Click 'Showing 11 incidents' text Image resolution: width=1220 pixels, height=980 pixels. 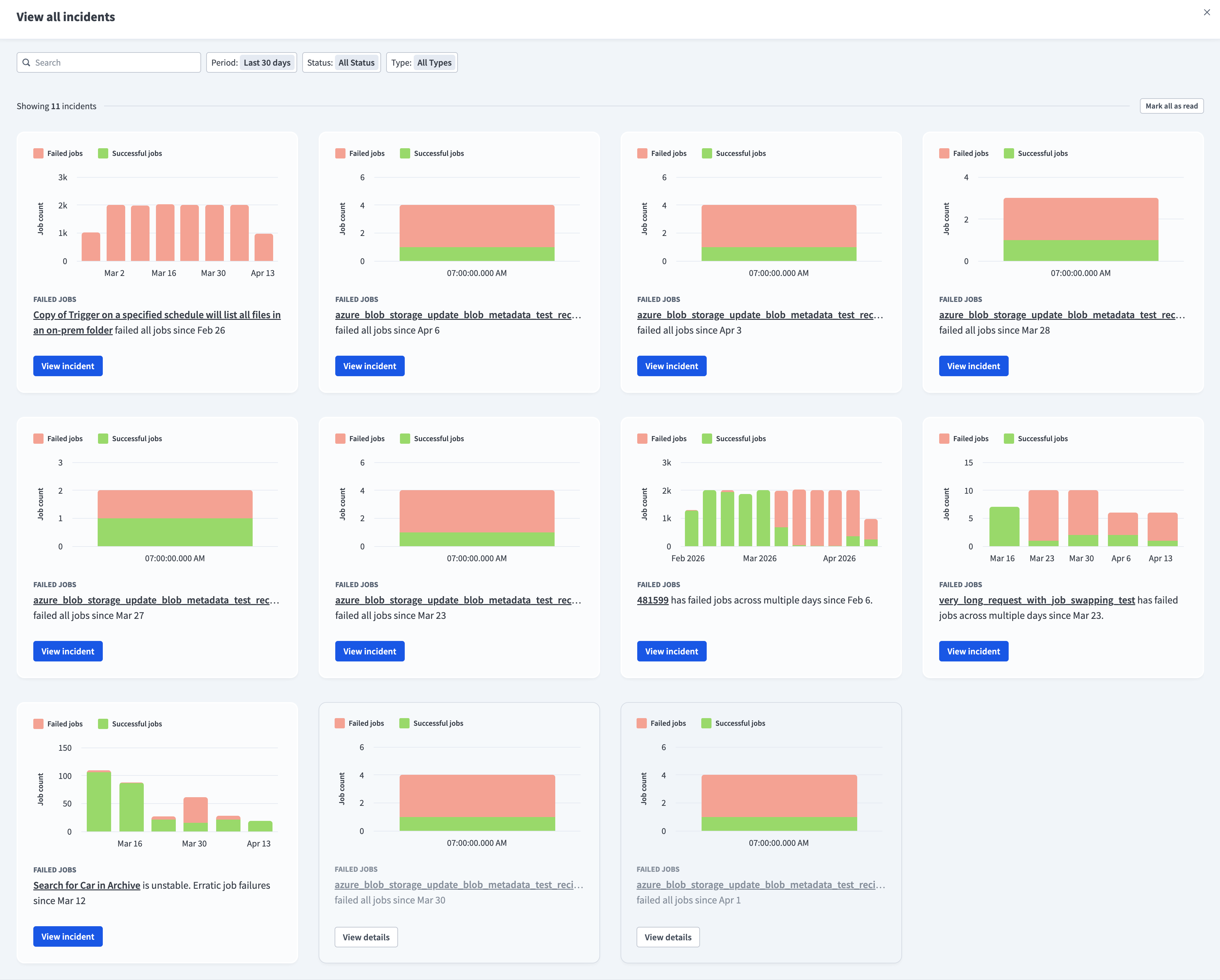click(57, 106)
